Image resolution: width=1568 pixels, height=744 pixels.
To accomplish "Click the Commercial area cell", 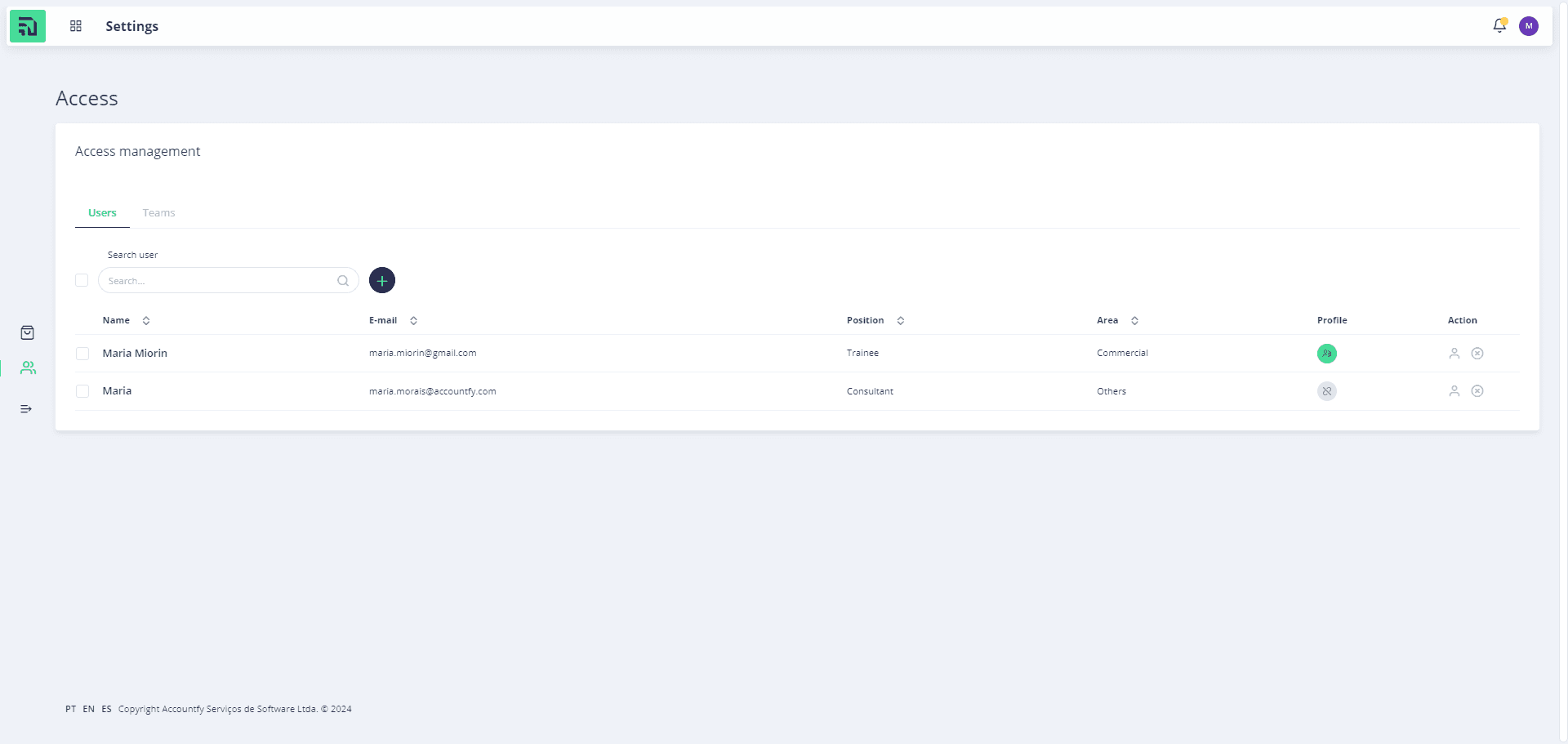I will (1122, 354).
